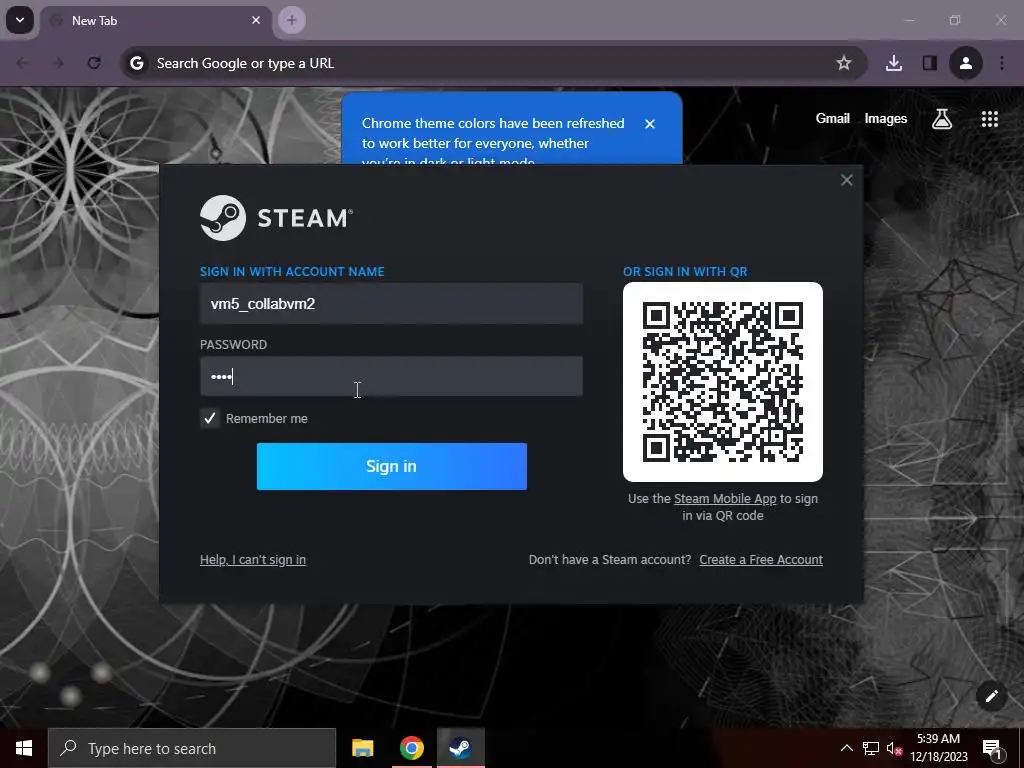Go back with the Chrome back arrow
Image resolution: width=1024 pixels, height=768 pixels.
pyautogui.click(x=22, y=63)
